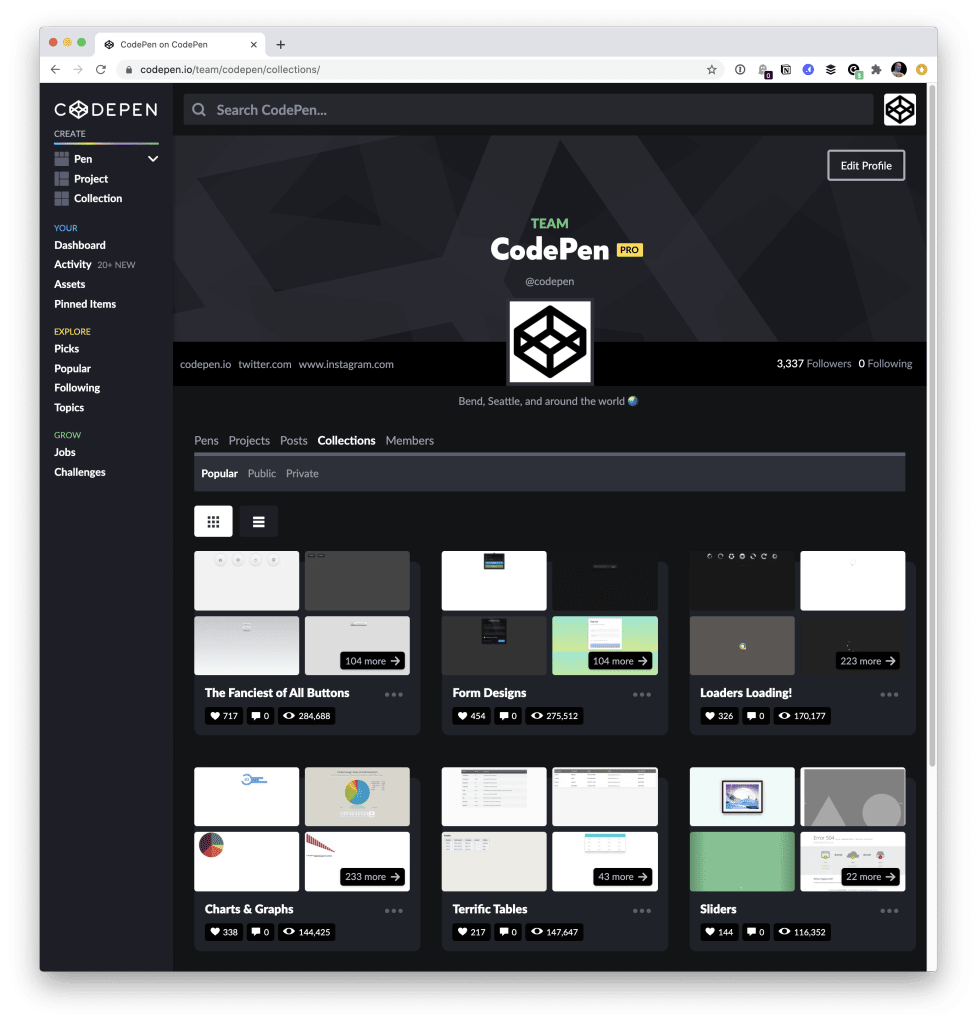
Task: Click the heart count 326 on Loaders Loading!
Action: point(719,716)
